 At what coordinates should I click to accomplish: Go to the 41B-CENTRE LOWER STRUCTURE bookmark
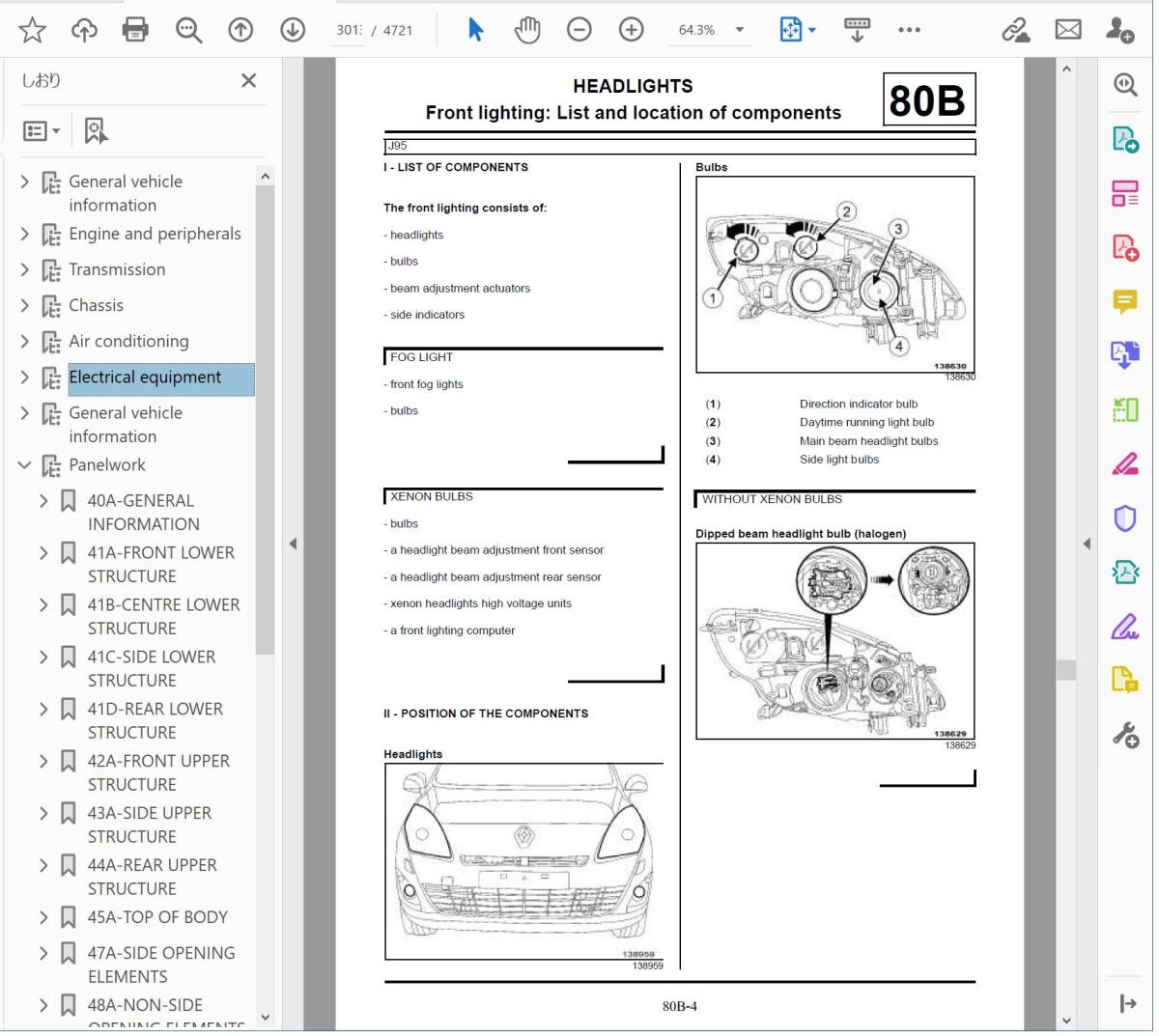tap(163, 616)
